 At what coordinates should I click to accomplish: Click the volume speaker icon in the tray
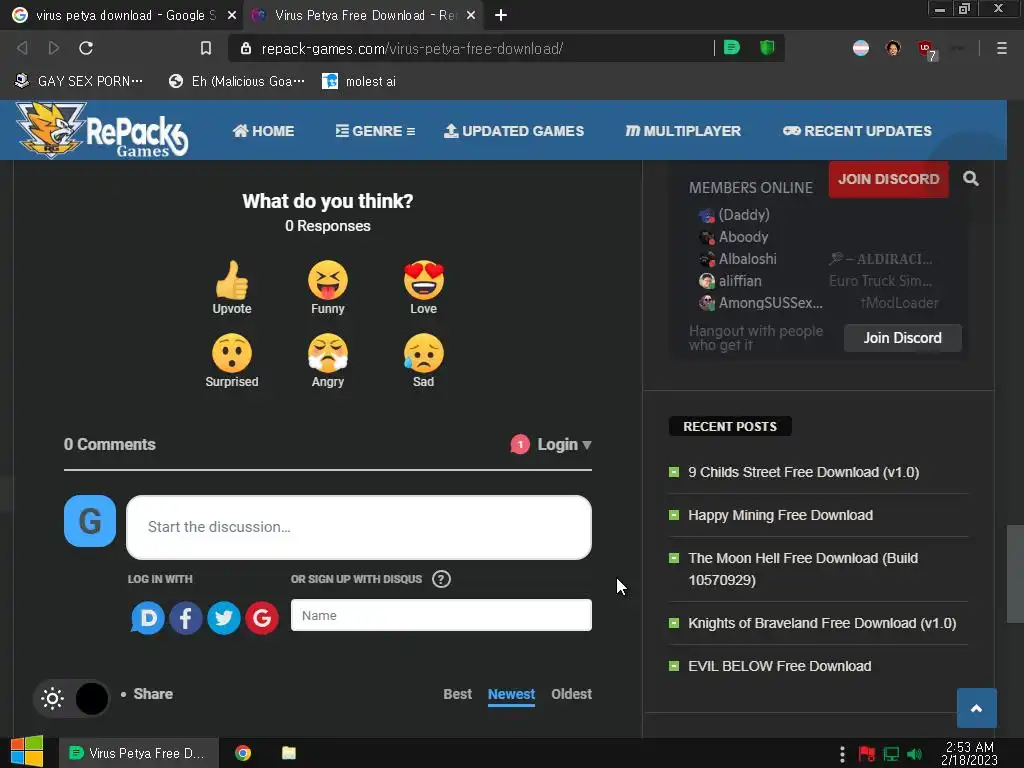914,754
